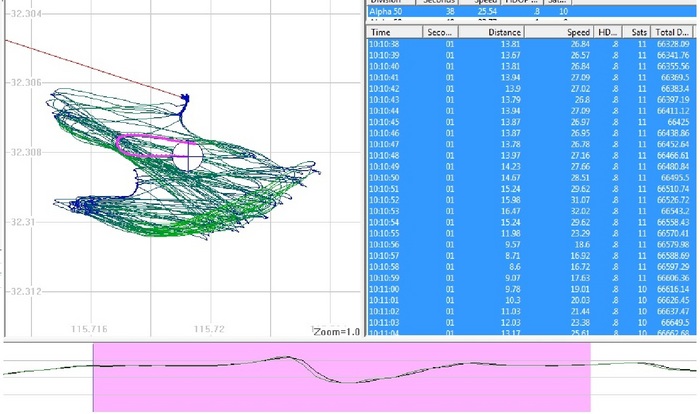The image size is (700, 414).
Task: Select the row at time 10:10:42
Action: pyautogui.click(x=531, y=89)
